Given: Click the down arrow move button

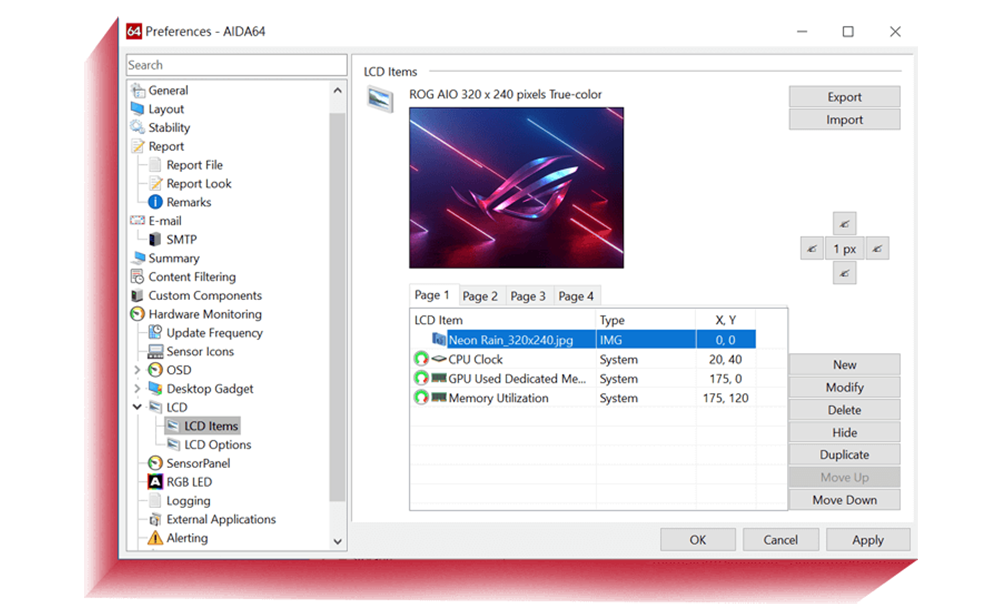Looking at the screenshot, I should [844, 273].
